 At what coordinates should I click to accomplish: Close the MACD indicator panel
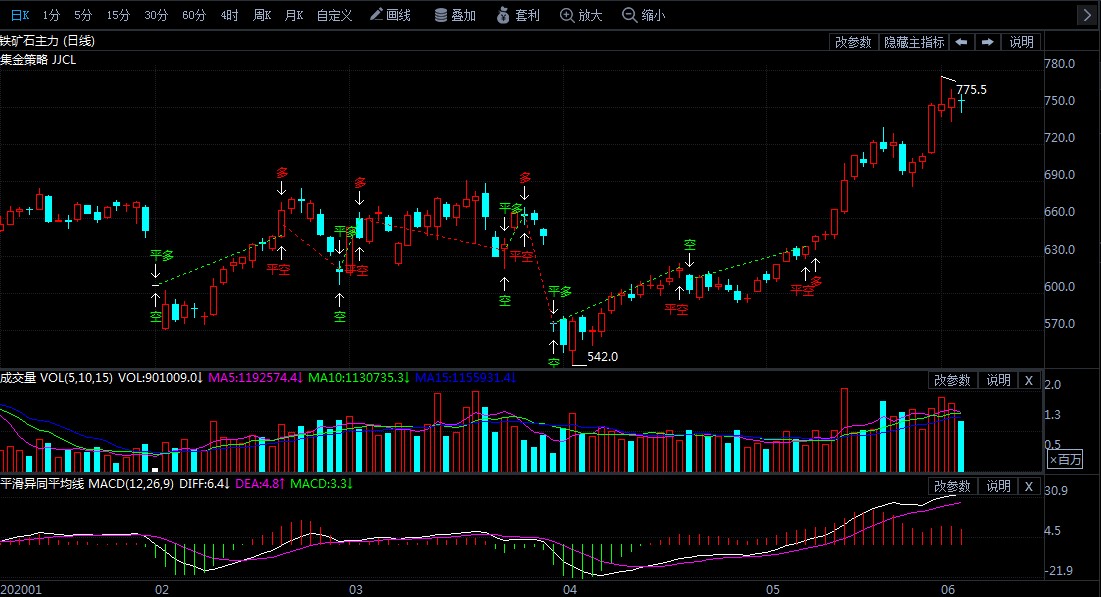pos(1029,486)
